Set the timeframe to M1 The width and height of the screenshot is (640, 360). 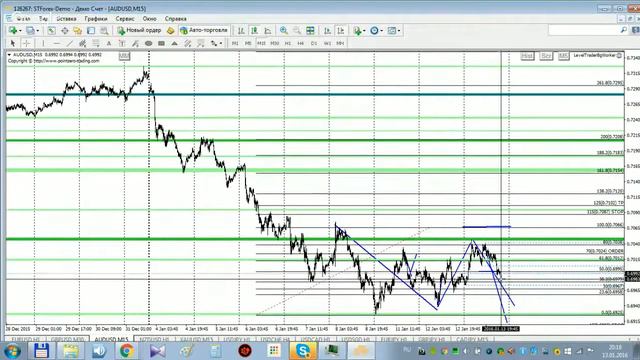click(x=235, y=43)
